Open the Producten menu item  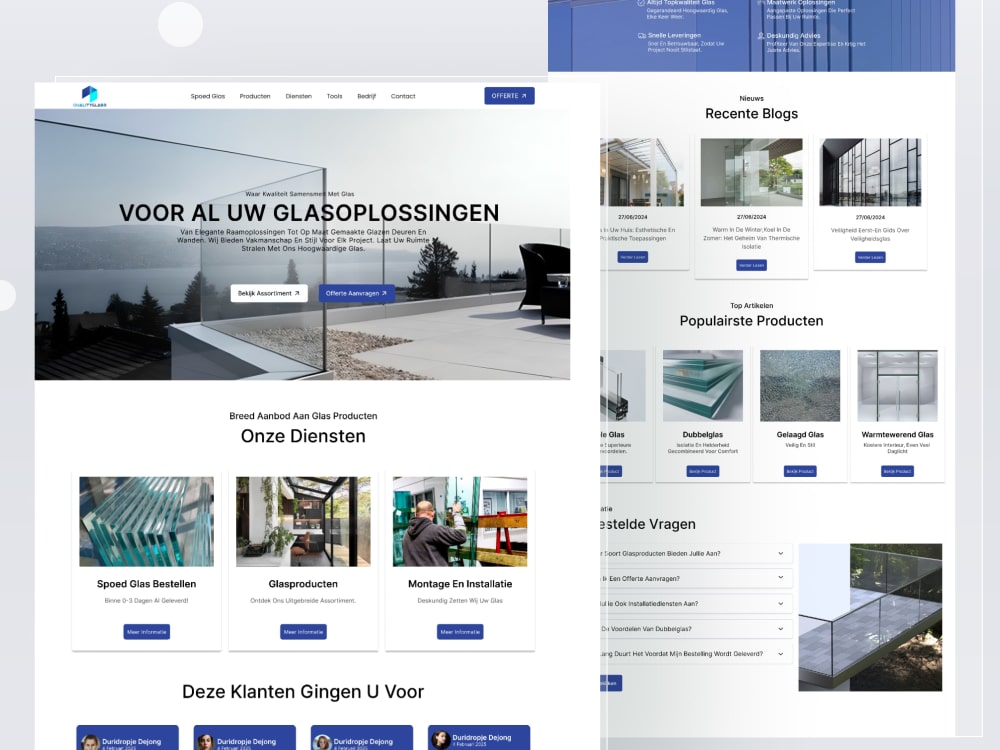255,96
